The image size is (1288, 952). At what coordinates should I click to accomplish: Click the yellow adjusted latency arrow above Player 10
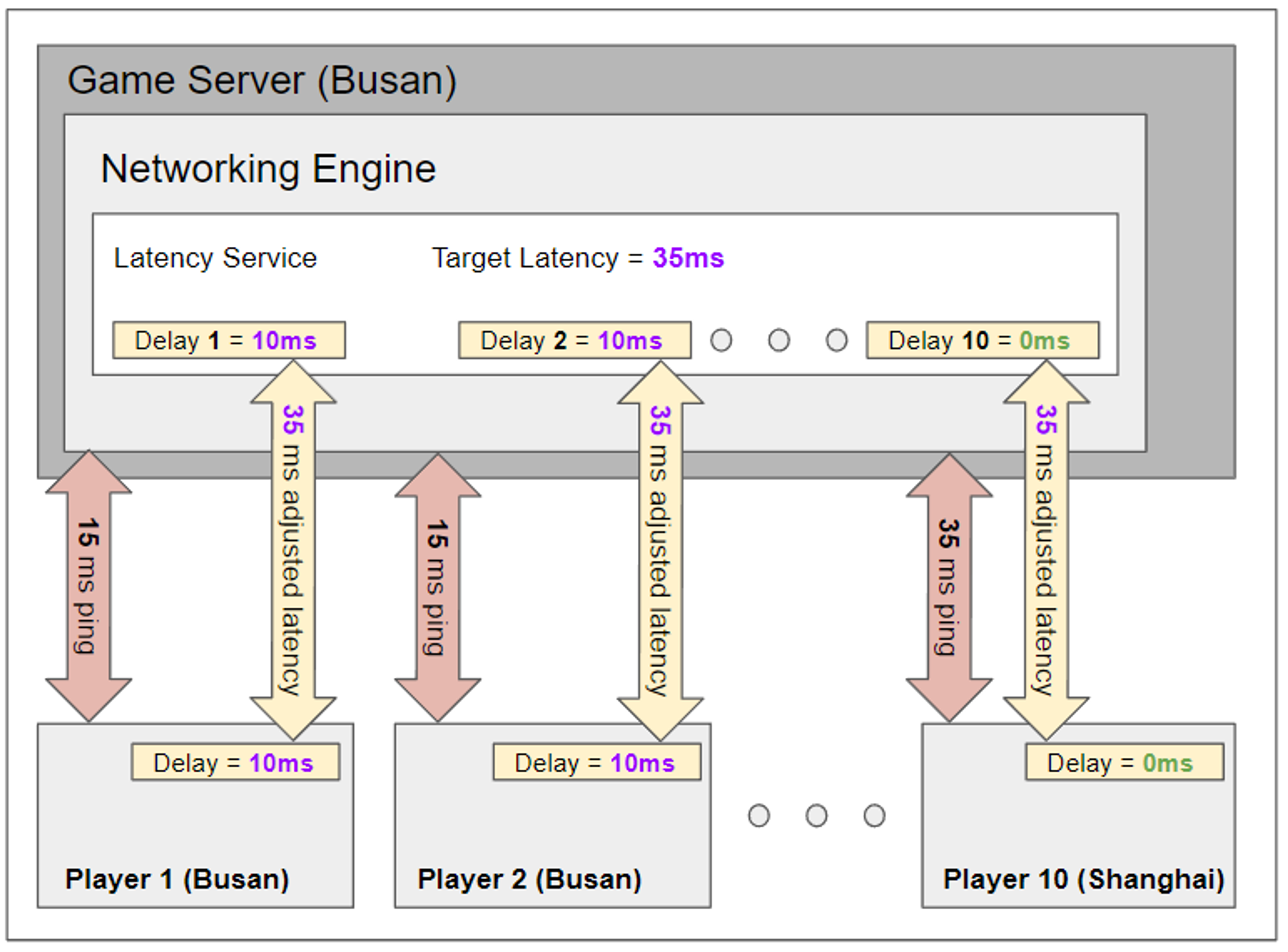pos(1045,550)
